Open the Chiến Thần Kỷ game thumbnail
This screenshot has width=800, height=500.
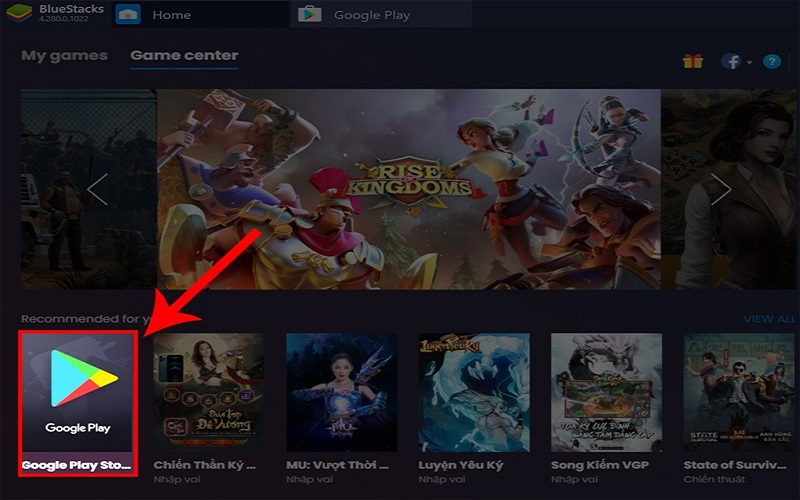pyautogui.click(x=209, y=392)
